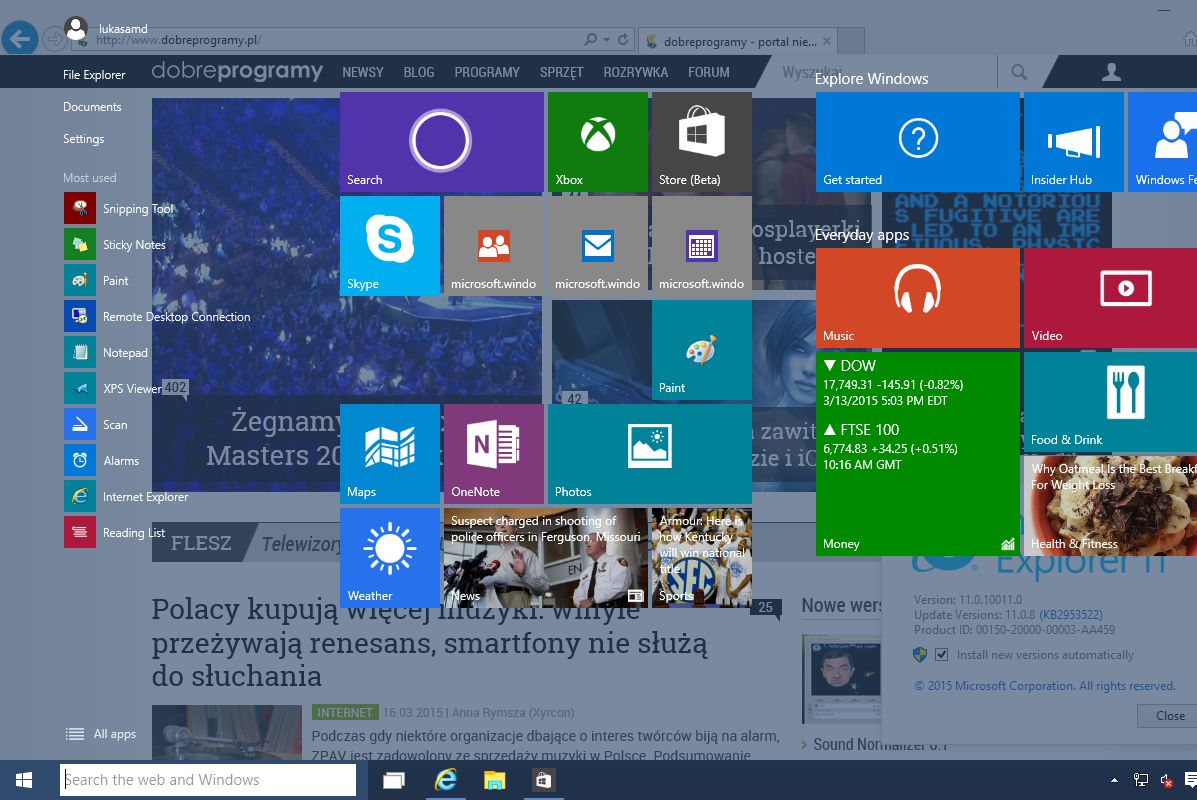Image resolution: width=1197 pixels, height=800 pixels.
Task: Open Reading List from Most used
Action: point(115,532)
